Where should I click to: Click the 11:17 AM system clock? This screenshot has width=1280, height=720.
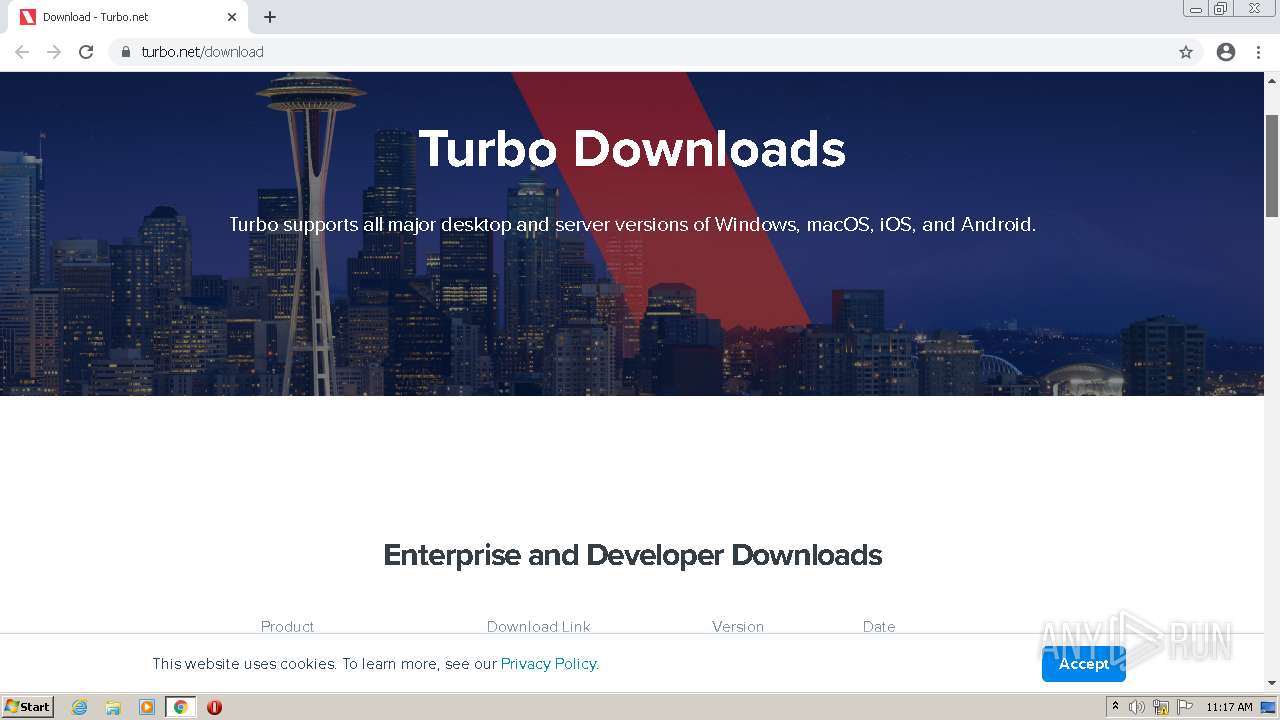tap(1229, 707)
